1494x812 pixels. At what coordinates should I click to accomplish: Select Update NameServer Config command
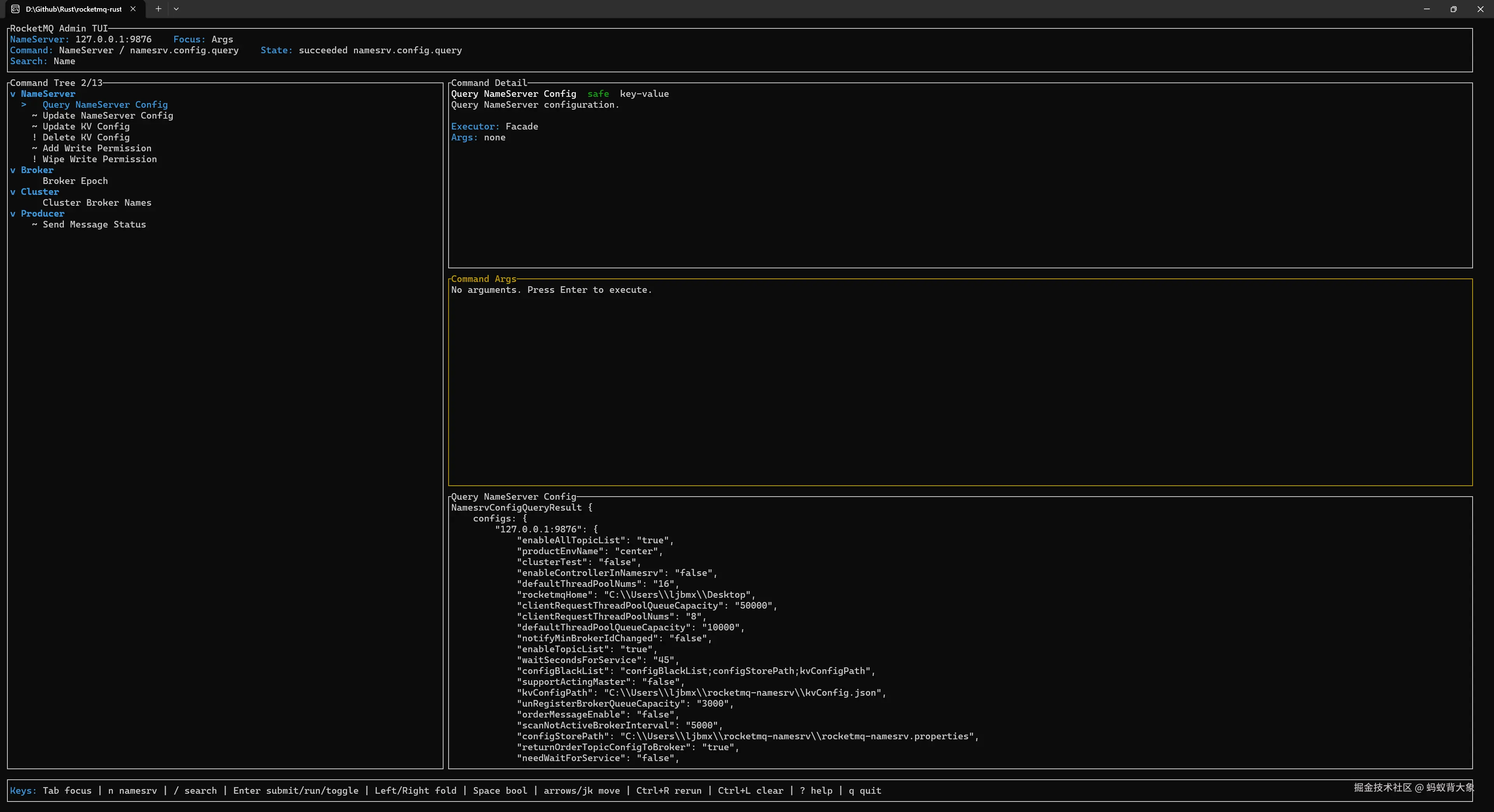(x=108, y=116)
